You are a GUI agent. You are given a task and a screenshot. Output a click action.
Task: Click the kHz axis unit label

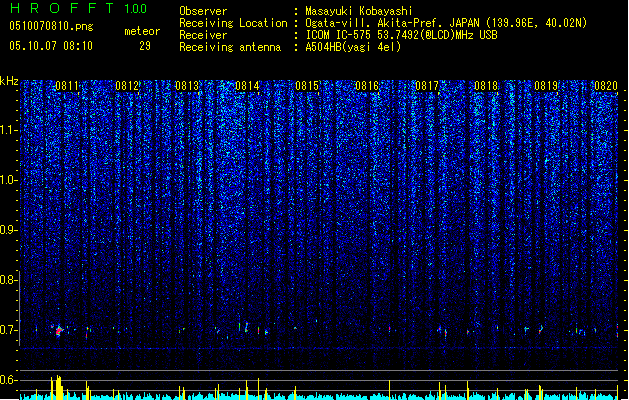pos(9,81)
